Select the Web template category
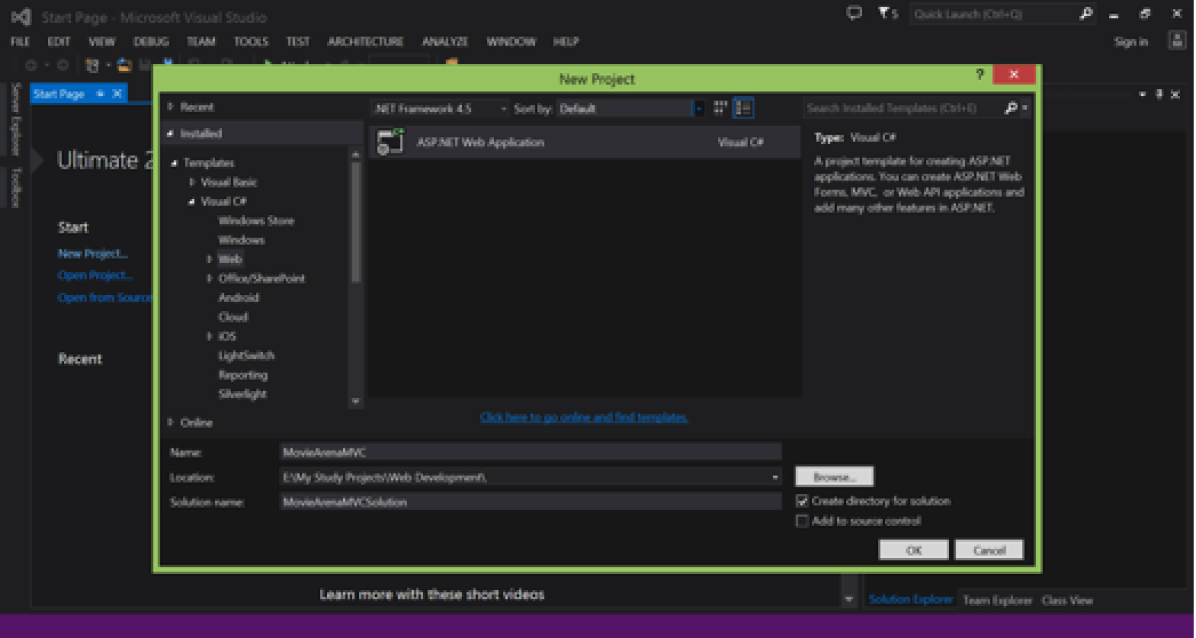This screenshot has height=638, width=1196. click(x=230, y=259)
